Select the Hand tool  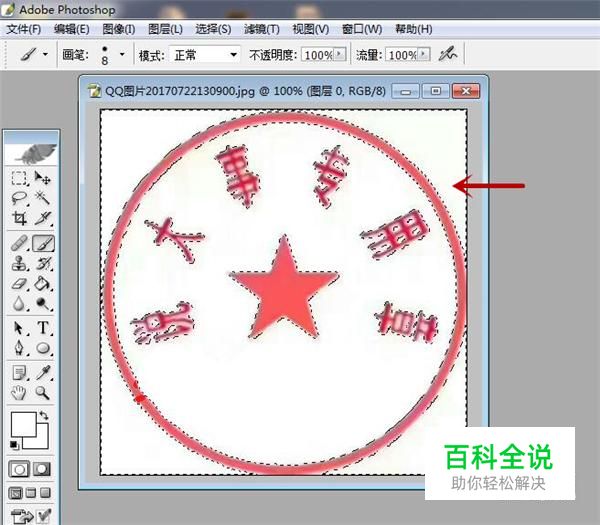click(x=19, y=393)
